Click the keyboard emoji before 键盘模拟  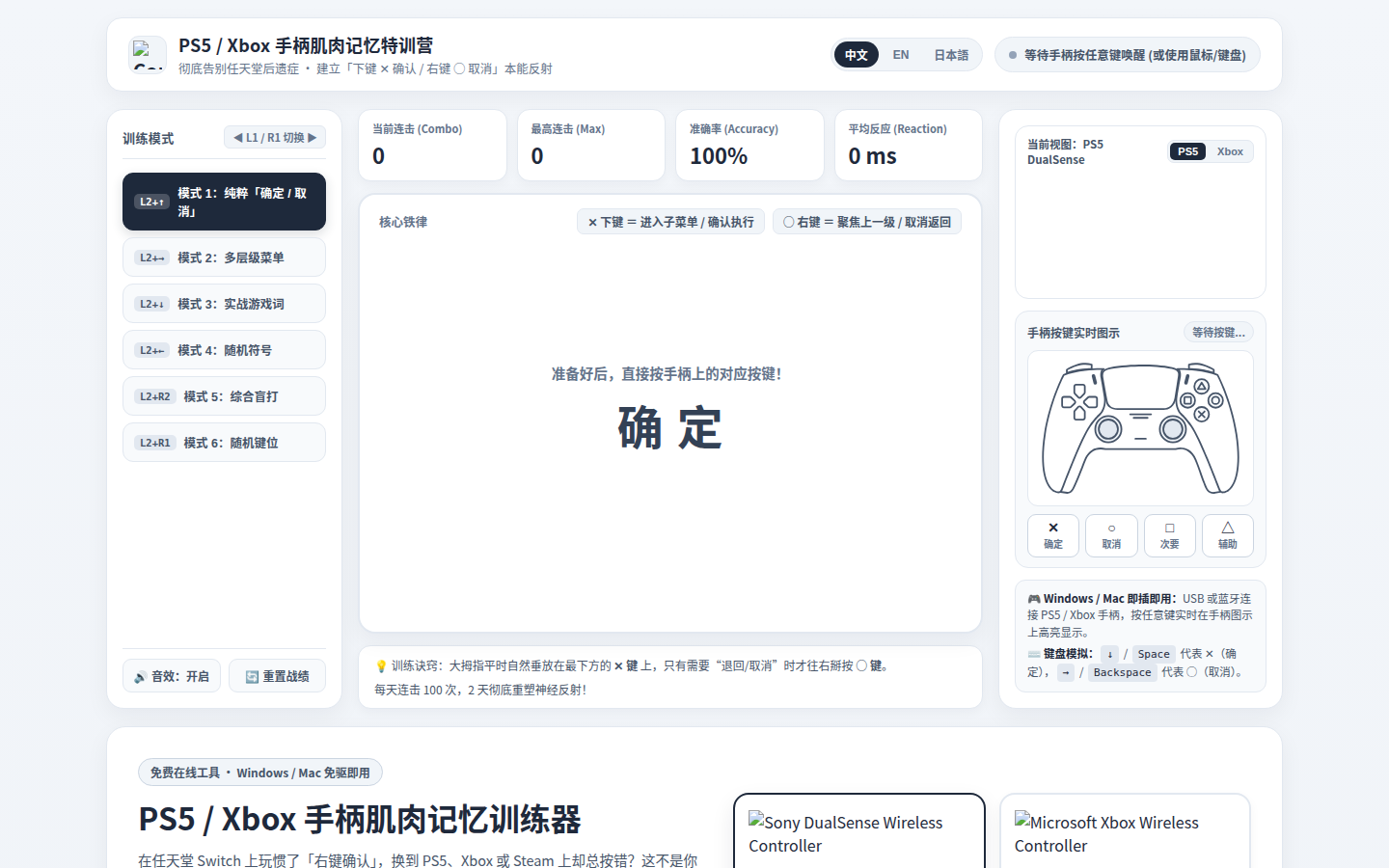click(x=1034, y=654)
